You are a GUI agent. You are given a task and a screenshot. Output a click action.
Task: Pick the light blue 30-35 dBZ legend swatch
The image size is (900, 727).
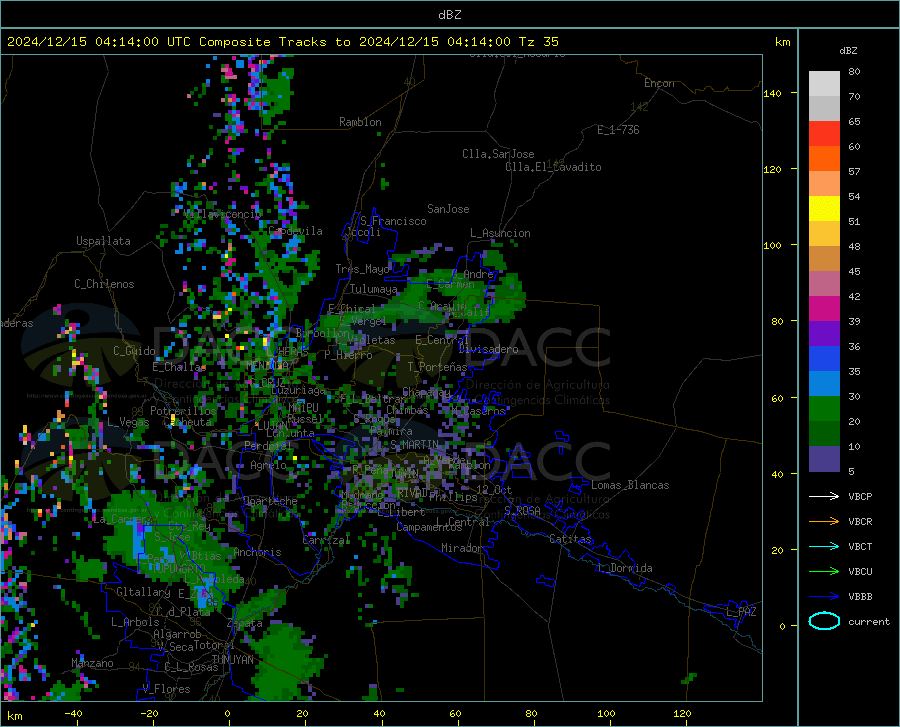tap(824, 384)
